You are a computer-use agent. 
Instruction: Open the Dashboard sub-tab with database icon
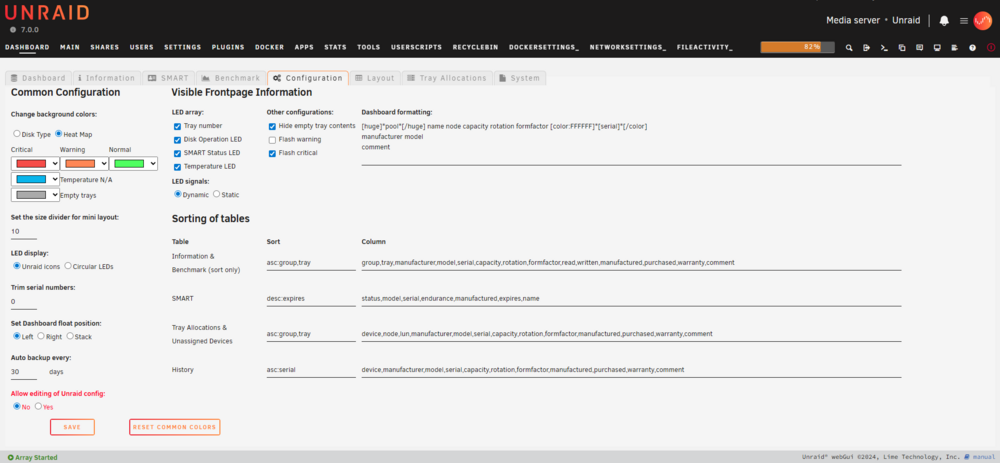click(x=38, y=78)
